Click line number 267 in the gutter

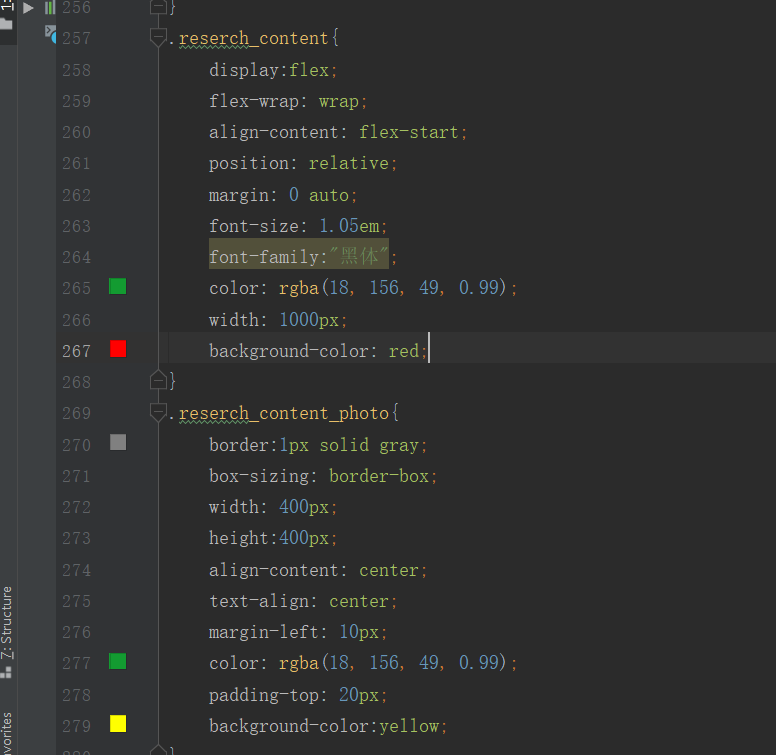point(76,351)
